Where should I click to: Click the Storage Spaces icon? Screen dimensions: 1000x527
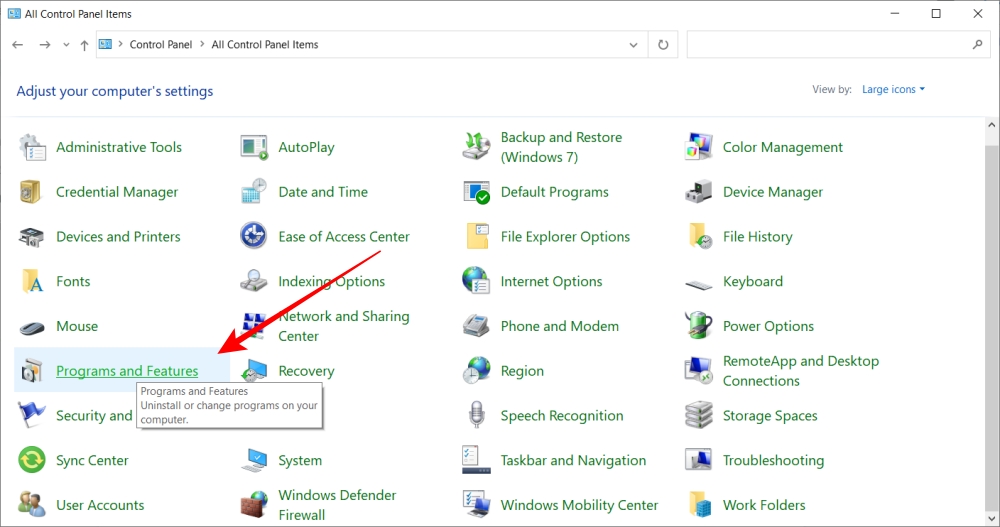pos(698,415)
